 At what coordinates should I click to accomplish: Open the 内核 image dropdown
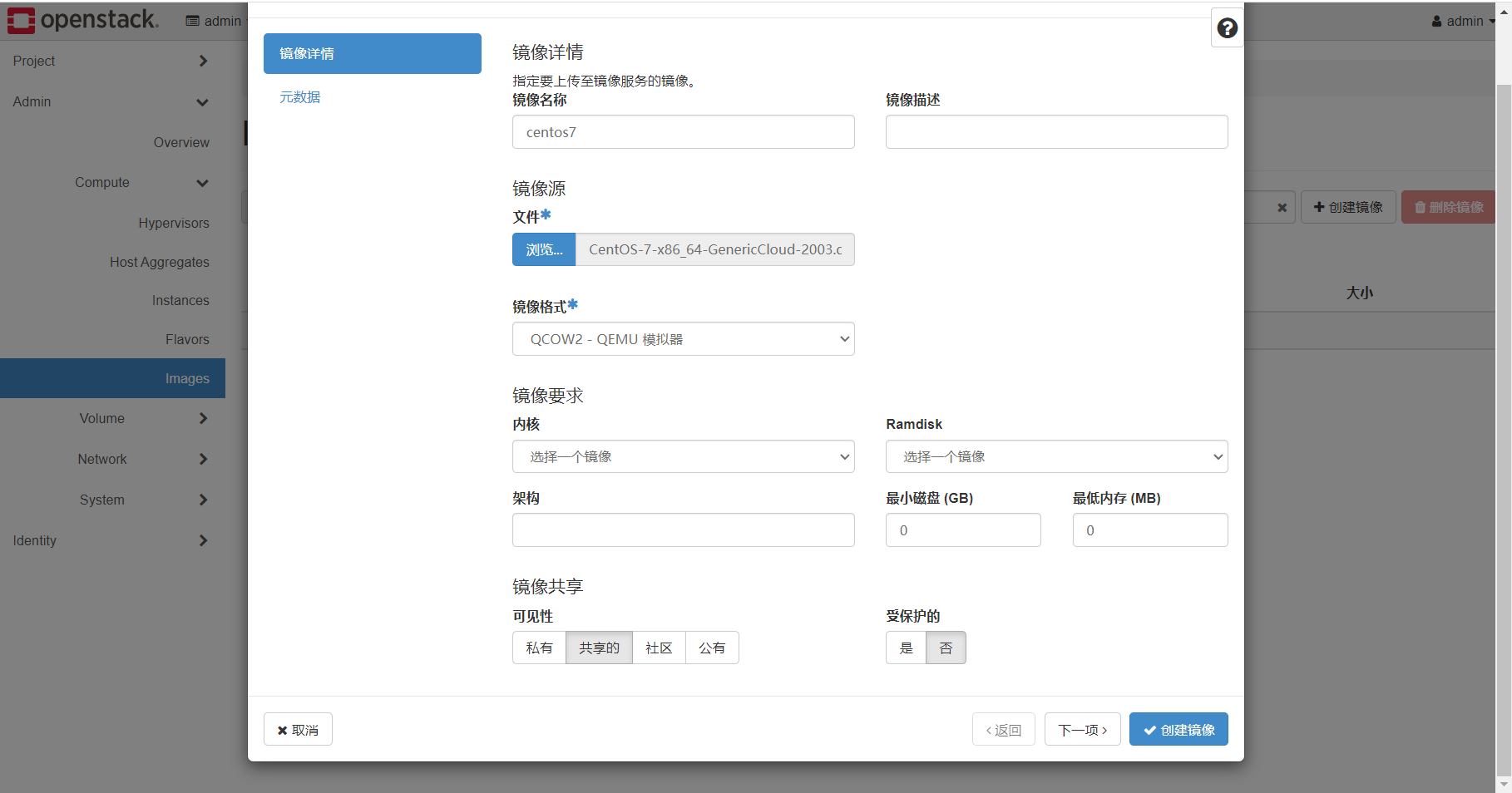(x=684, y=456)
